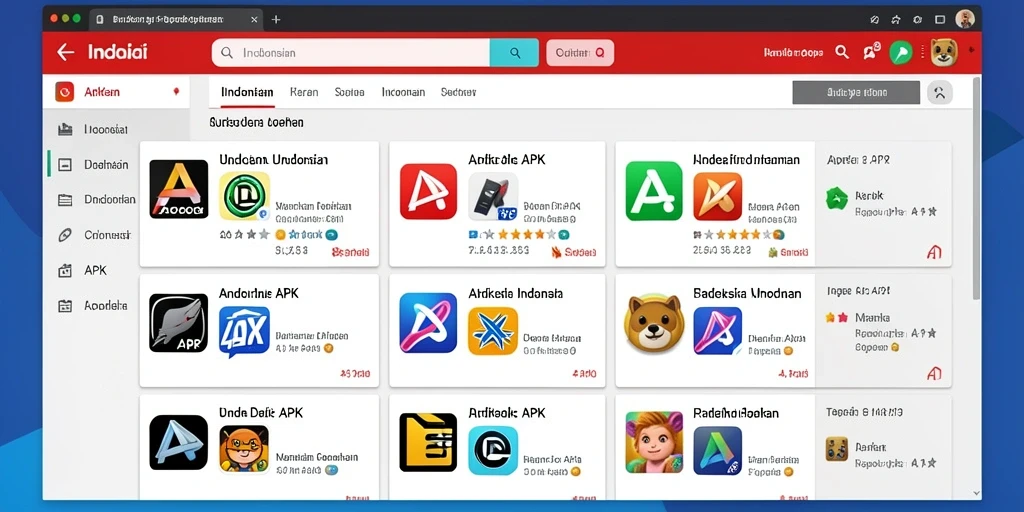
Task: Select 'Ankem' sidebar item
Action: [x=116, y=92]
